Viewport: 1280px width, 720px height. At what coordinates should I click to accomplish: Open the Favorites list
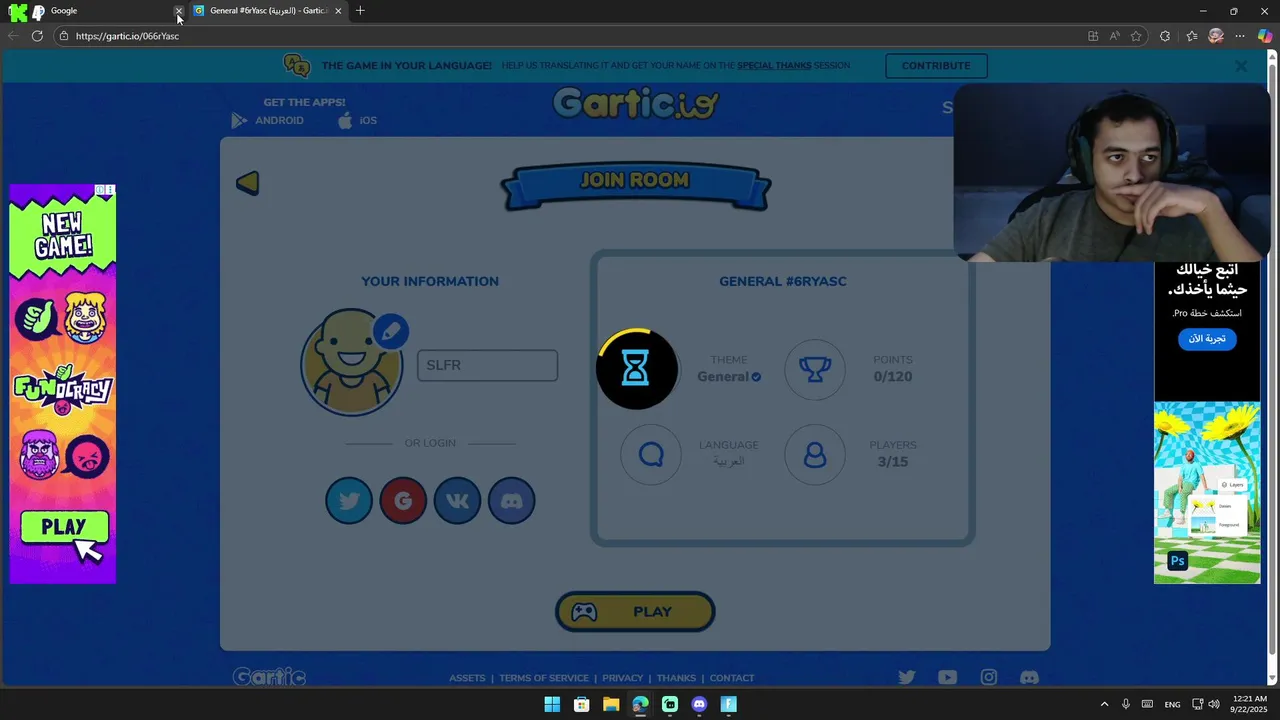pos(1192,36)
